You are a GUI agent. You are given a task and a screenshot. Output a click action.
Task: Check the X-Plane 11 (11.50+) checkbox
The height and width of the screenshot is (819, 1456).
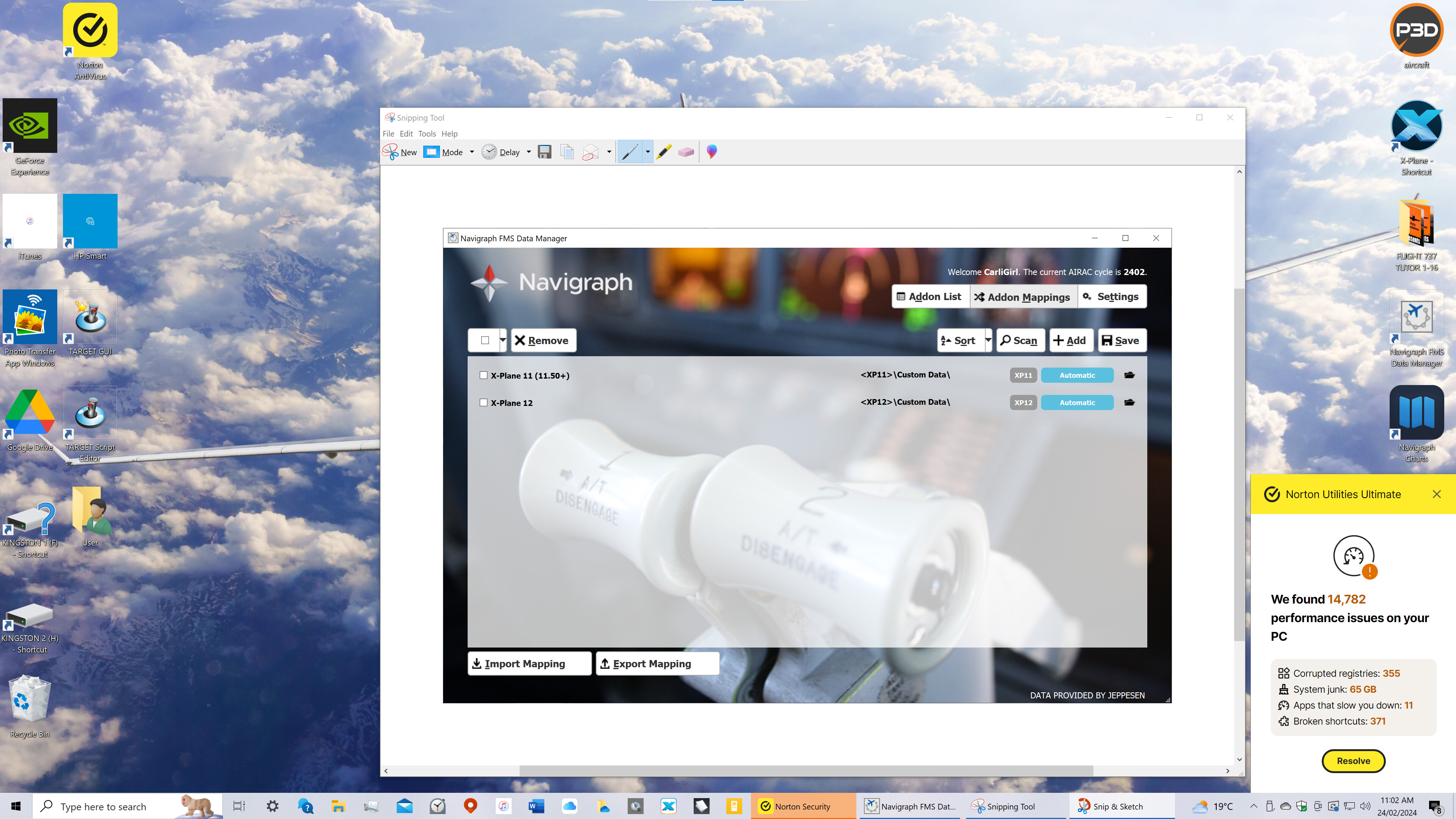click(x=483, y=375)
